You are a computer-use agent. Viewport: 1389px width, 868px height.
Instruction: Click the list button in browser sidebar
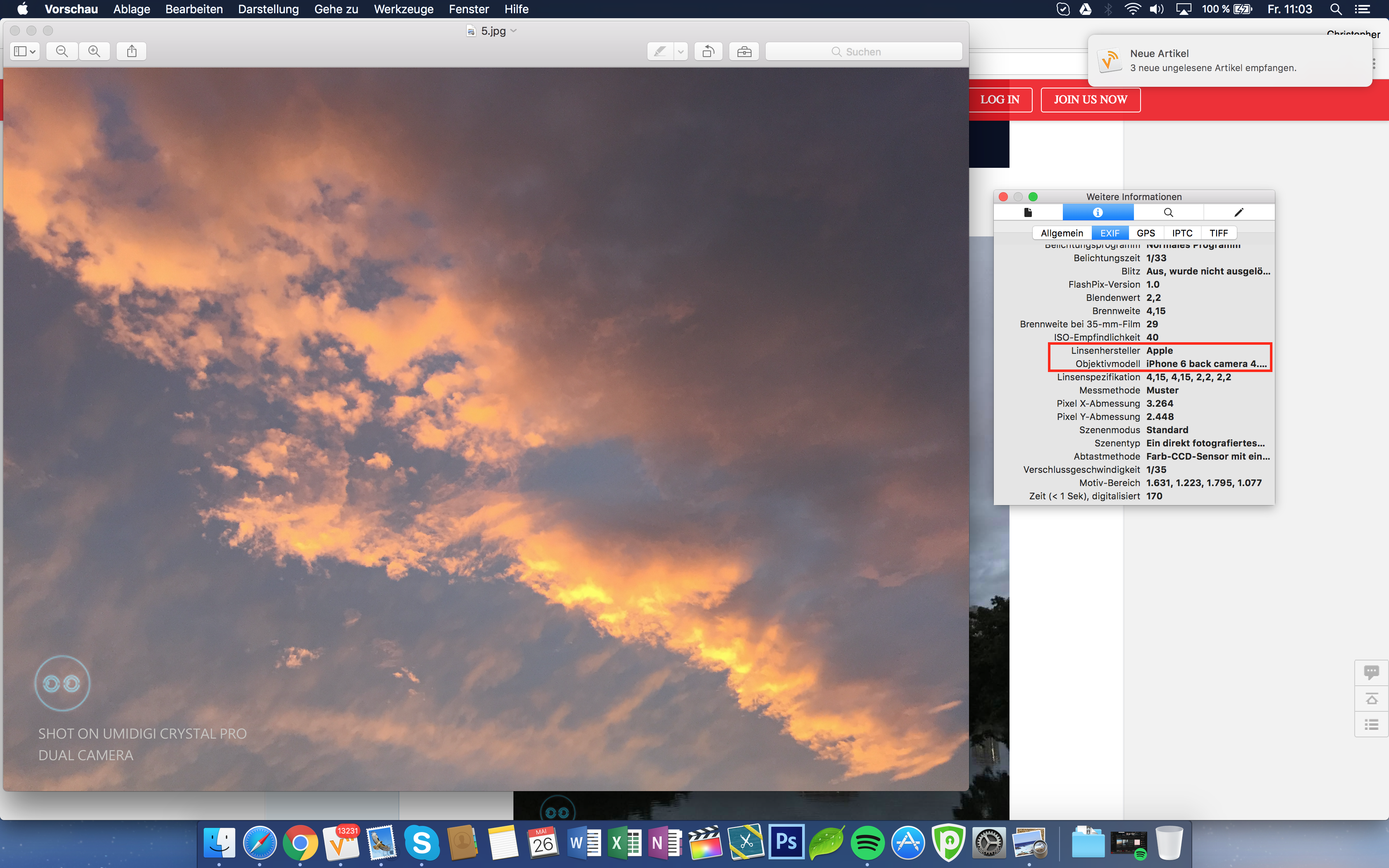[1371, 725]
